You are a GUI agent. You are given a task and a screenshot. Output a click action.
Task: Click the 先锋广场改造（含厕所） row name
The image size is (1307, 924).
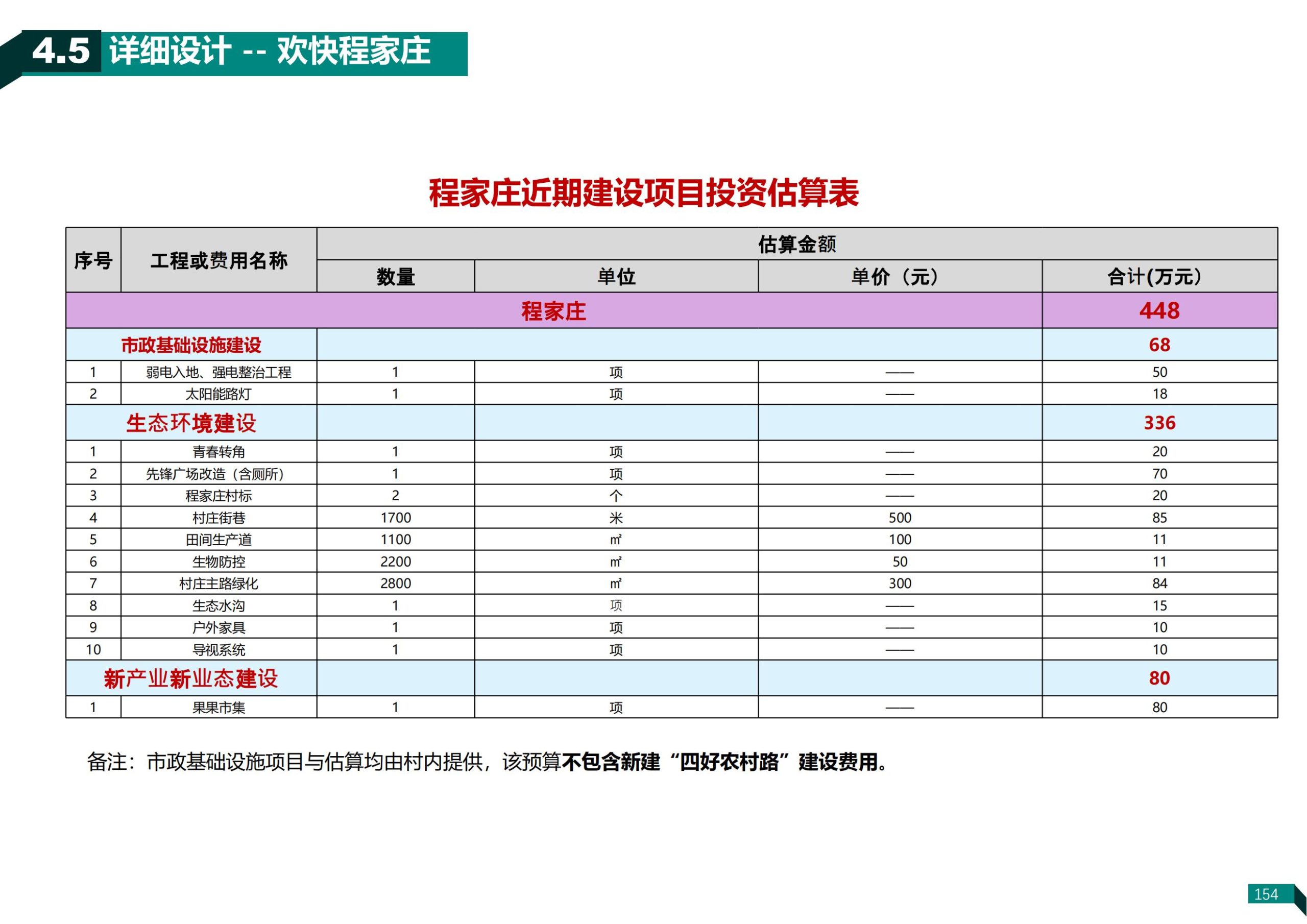coord(219,474)
